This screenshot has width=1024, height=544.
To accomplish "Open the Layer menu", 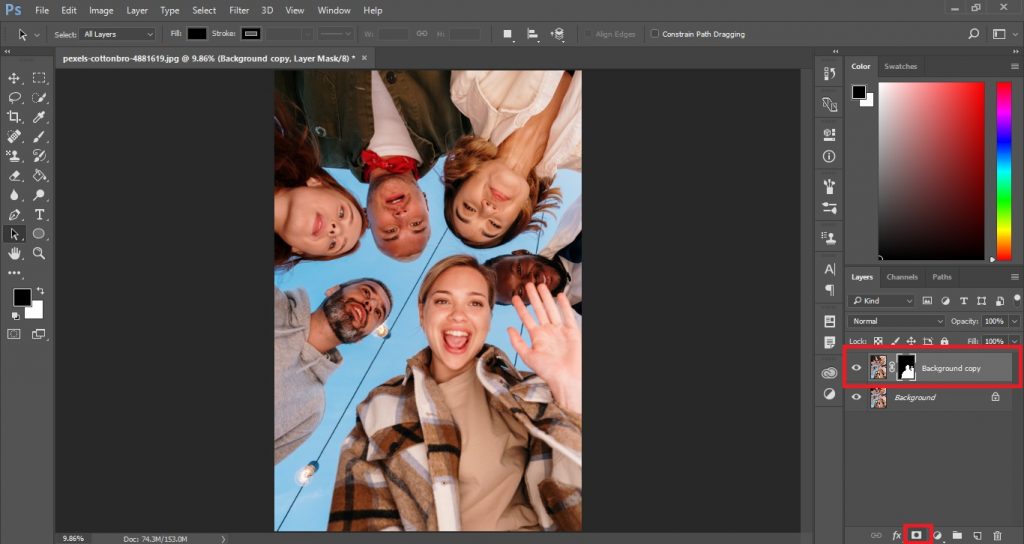I will (136, 10).
